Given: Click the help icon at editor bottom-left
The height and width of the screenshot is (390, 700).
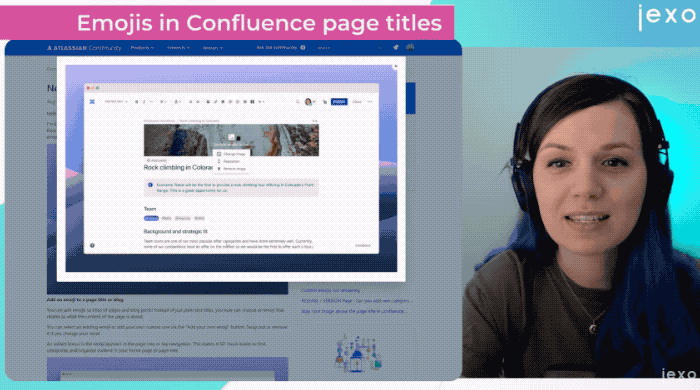Looking at the screenshot, I should (92, 245).
